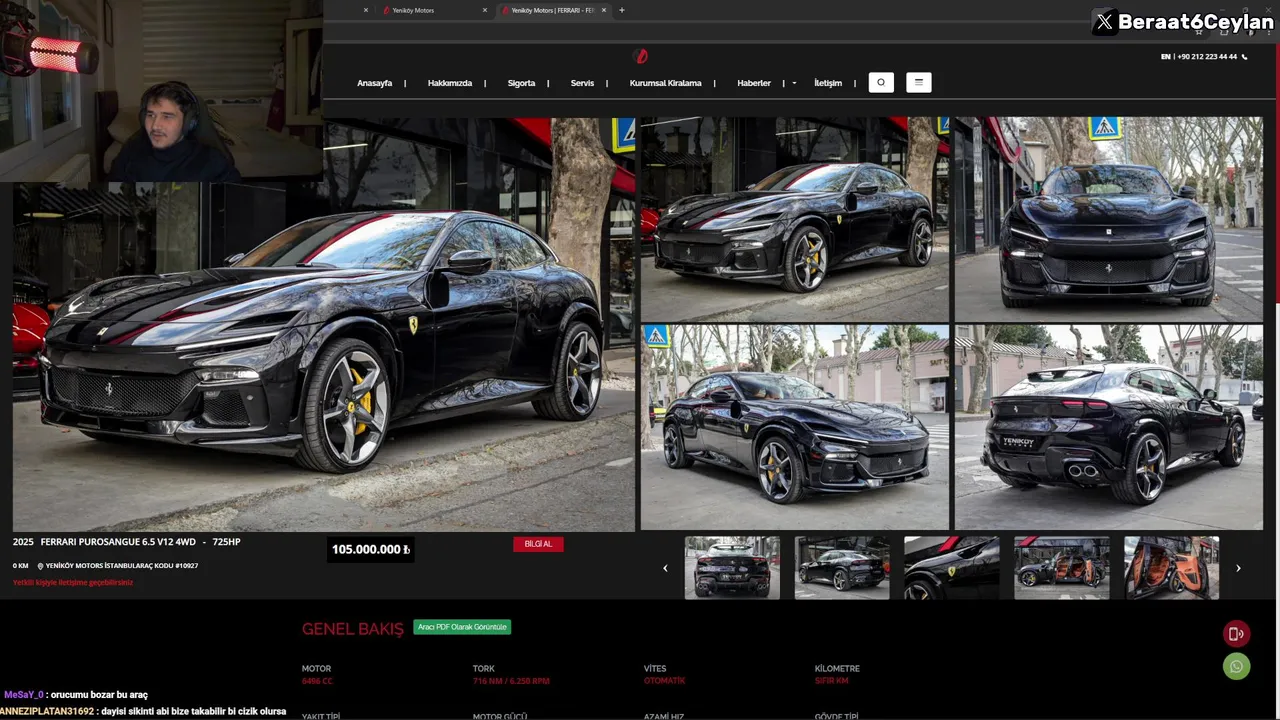Select third strip thumbnail fender badge close-up
This screenshot has width=1280, height=720.
[x=952, y=568]
